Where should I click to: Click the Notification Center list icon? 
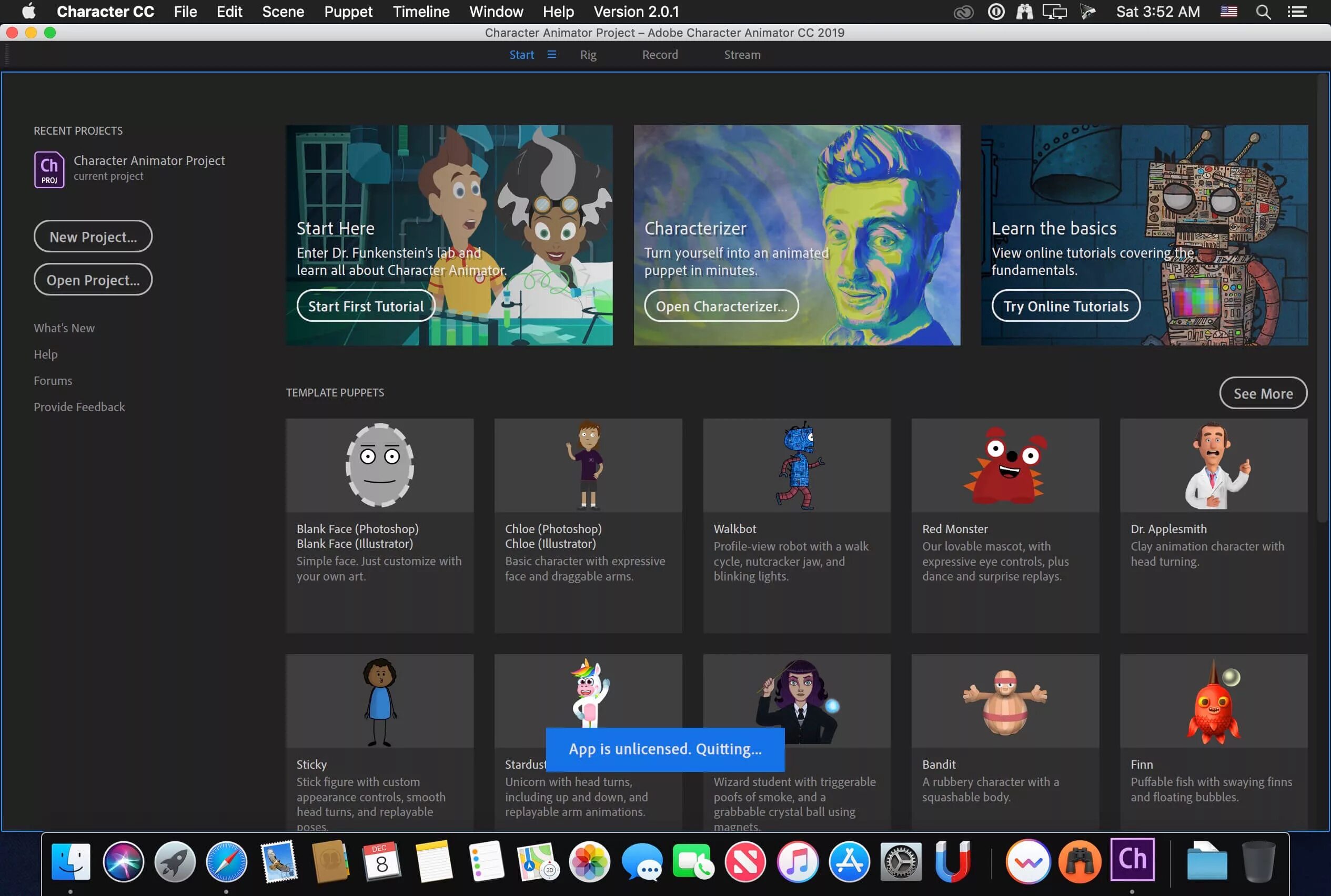click(x=1297, y=12)
